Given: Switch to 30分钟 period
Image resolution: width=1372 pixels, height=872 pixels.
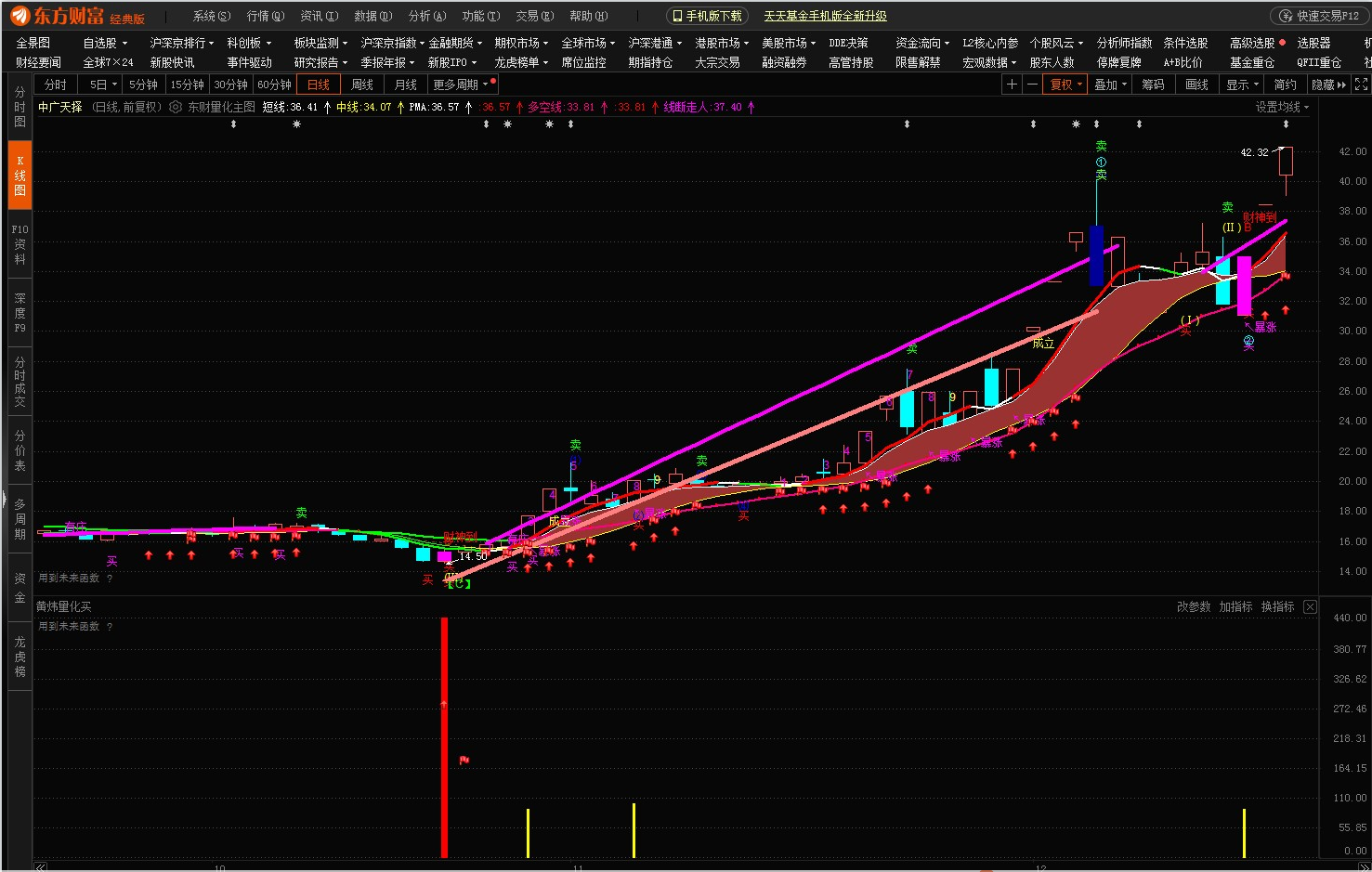Looking at the screenshot, I should click(230, 85).
